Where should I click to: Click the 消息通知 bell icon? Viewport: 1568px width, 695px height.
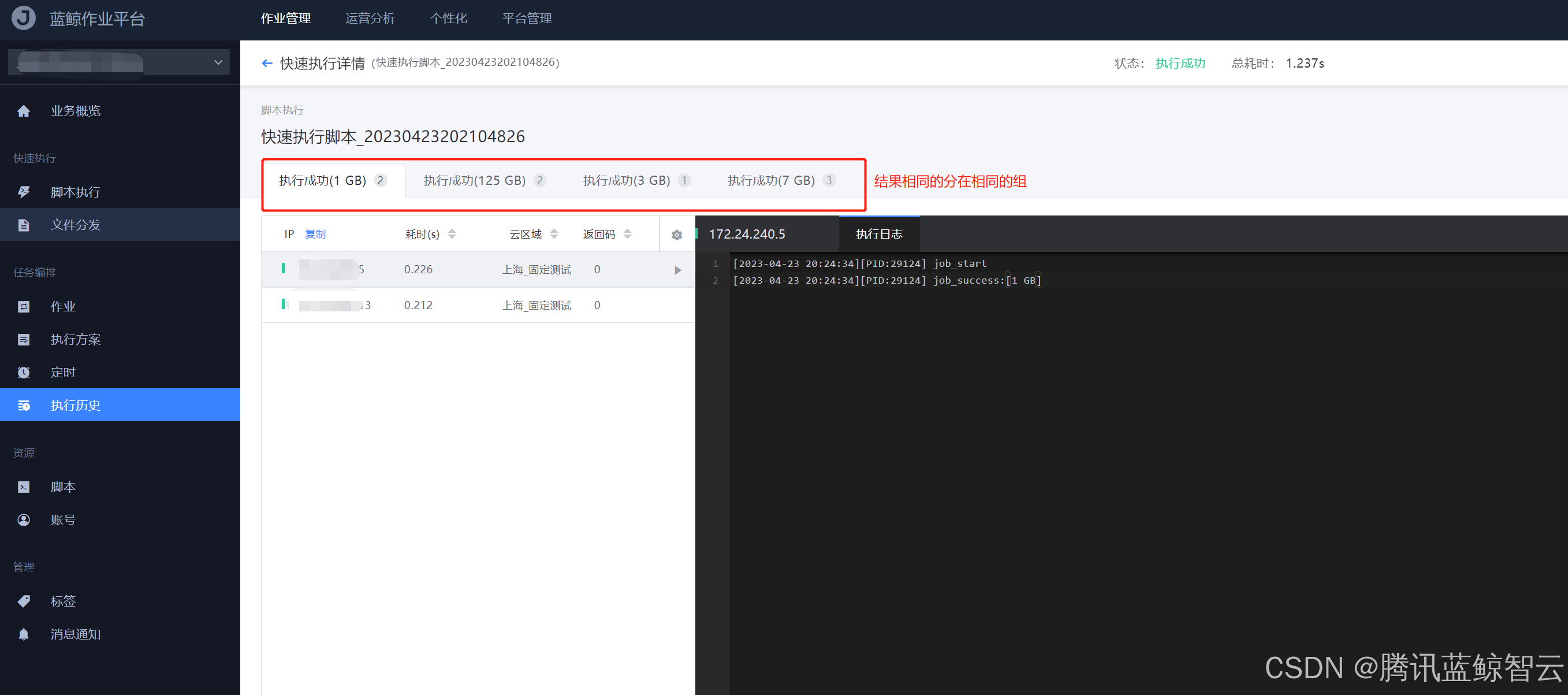point(24,634)
